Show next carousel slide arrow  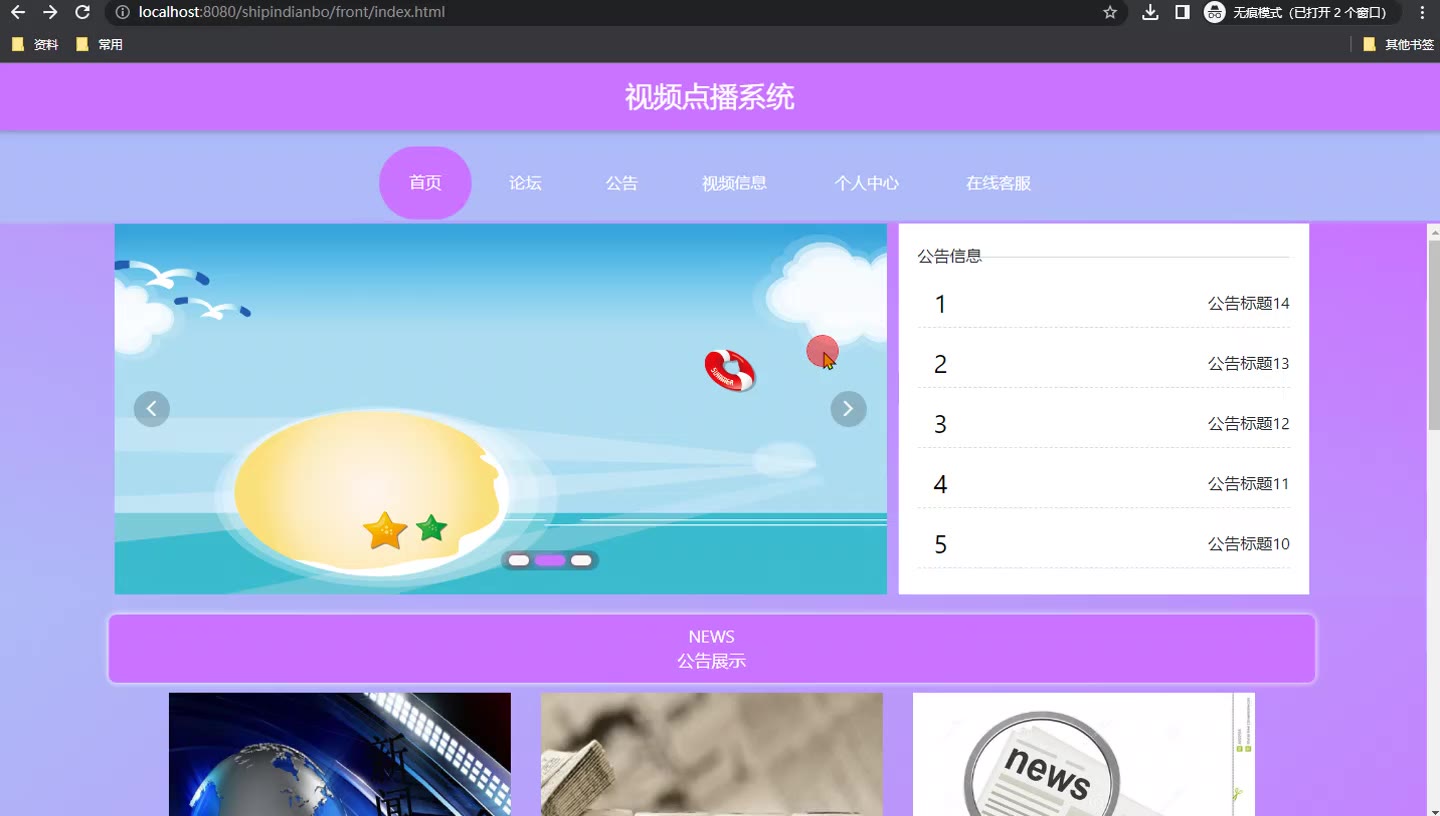click(x=848, y=408)
